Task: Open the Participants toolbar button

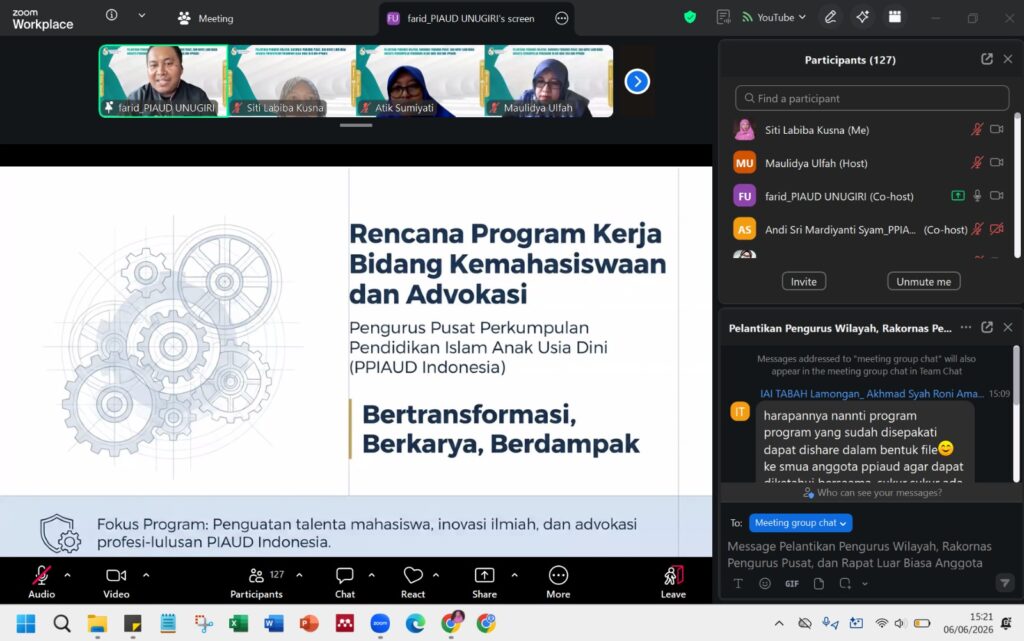Action: [256, 582]
